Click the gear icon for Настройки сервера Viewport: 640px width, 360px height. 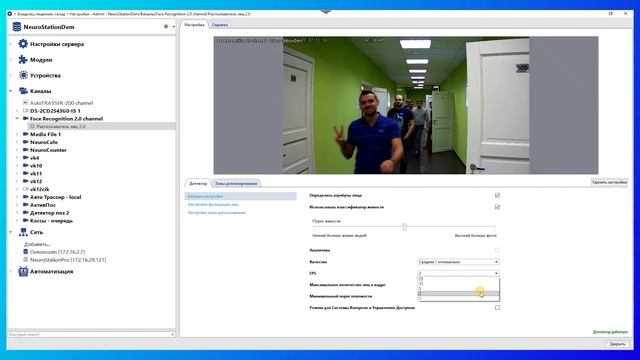tap(23, 44)
